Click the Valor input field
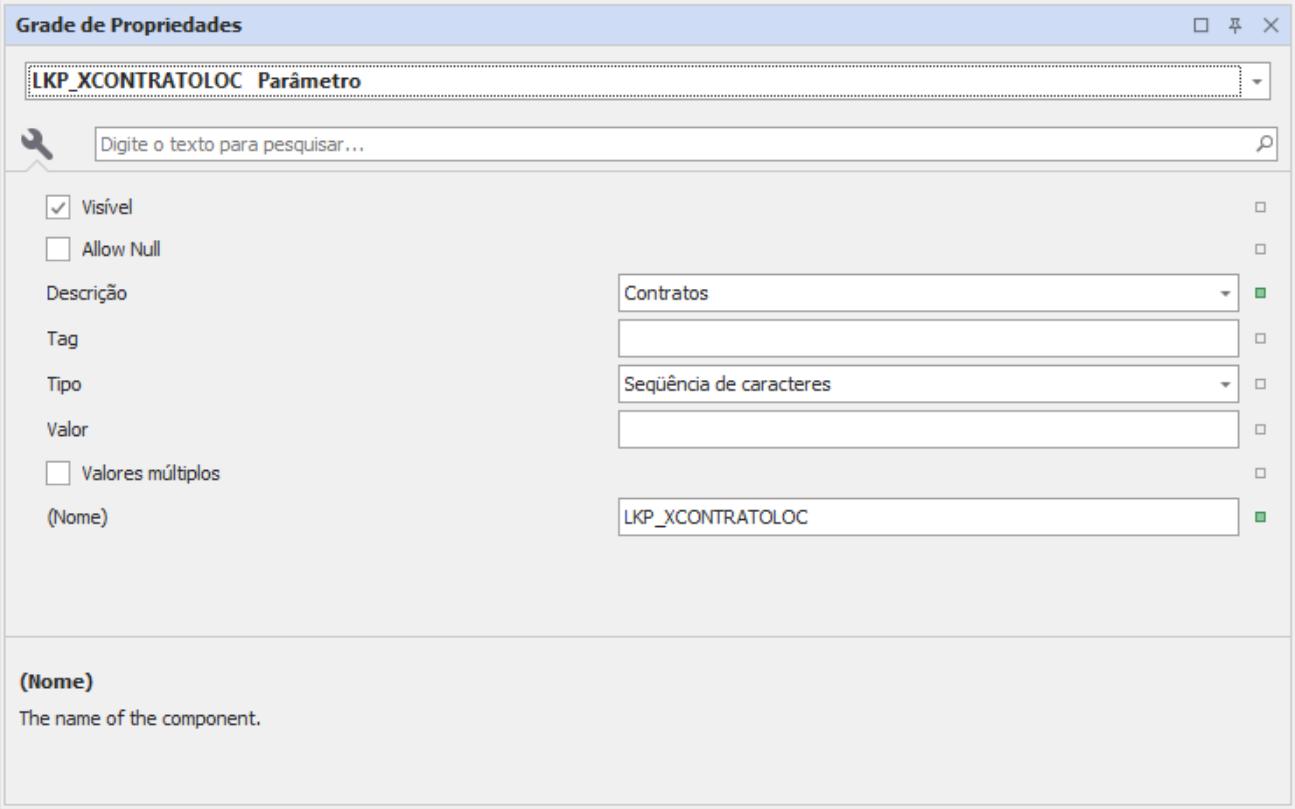Screen dimensions: 1295x809 [927, 429]
